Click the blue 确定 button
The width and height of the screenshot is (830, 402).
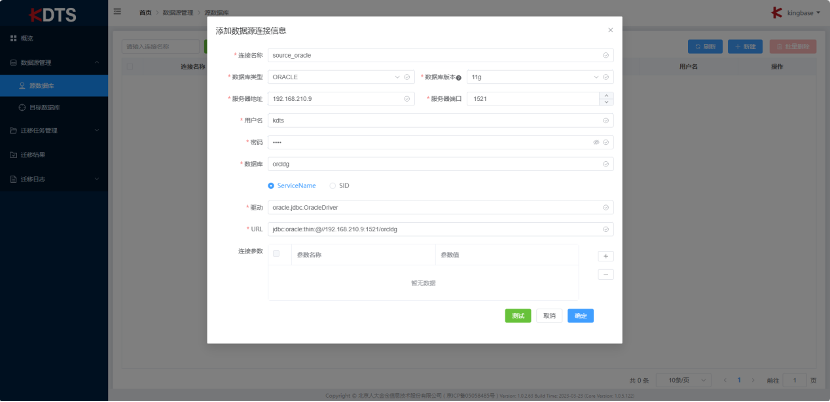click(x=581, y=316)
